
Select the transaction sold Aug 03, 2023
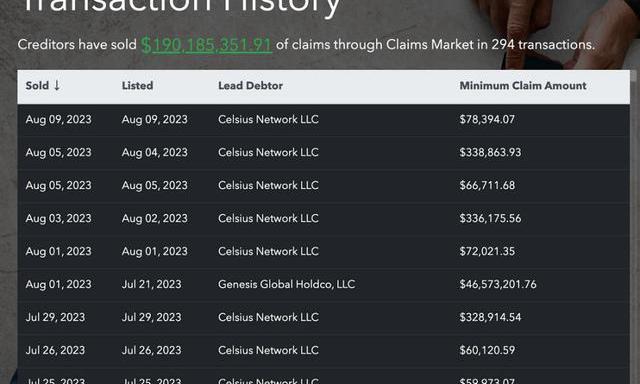323,218
